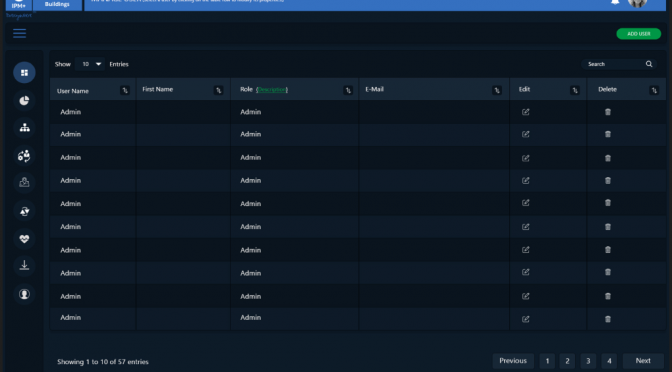Click sort icon in Edit column header

(x=575, y=90)
